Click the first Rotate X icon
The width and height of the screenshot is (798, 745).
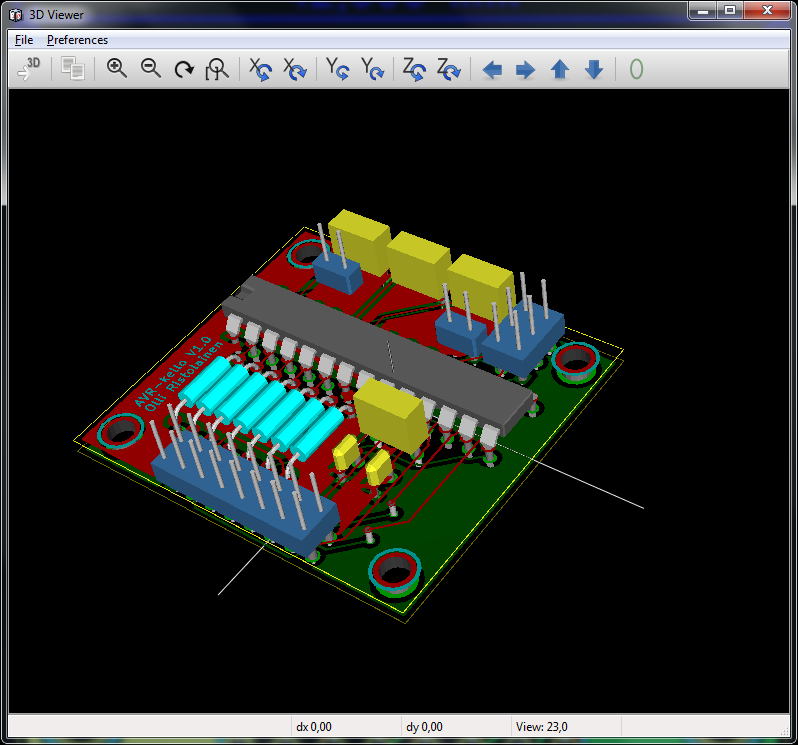tap(260, 69)
